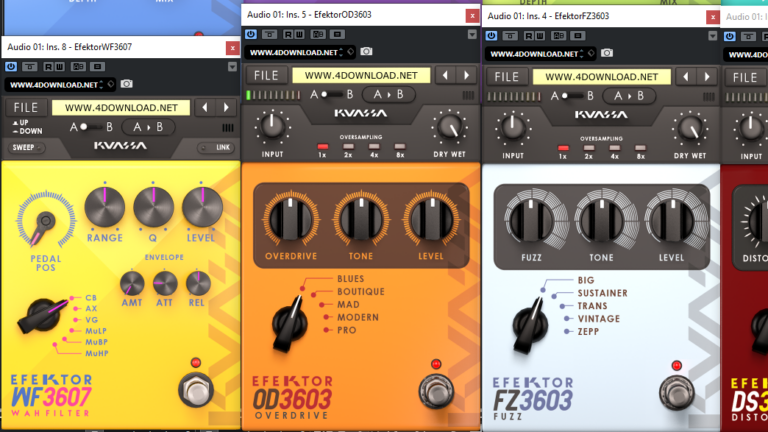Screen dimensions: 768x432
Task: Click Read automation R in EfektorWF3607 toolbar
Action: coord(48,67)
